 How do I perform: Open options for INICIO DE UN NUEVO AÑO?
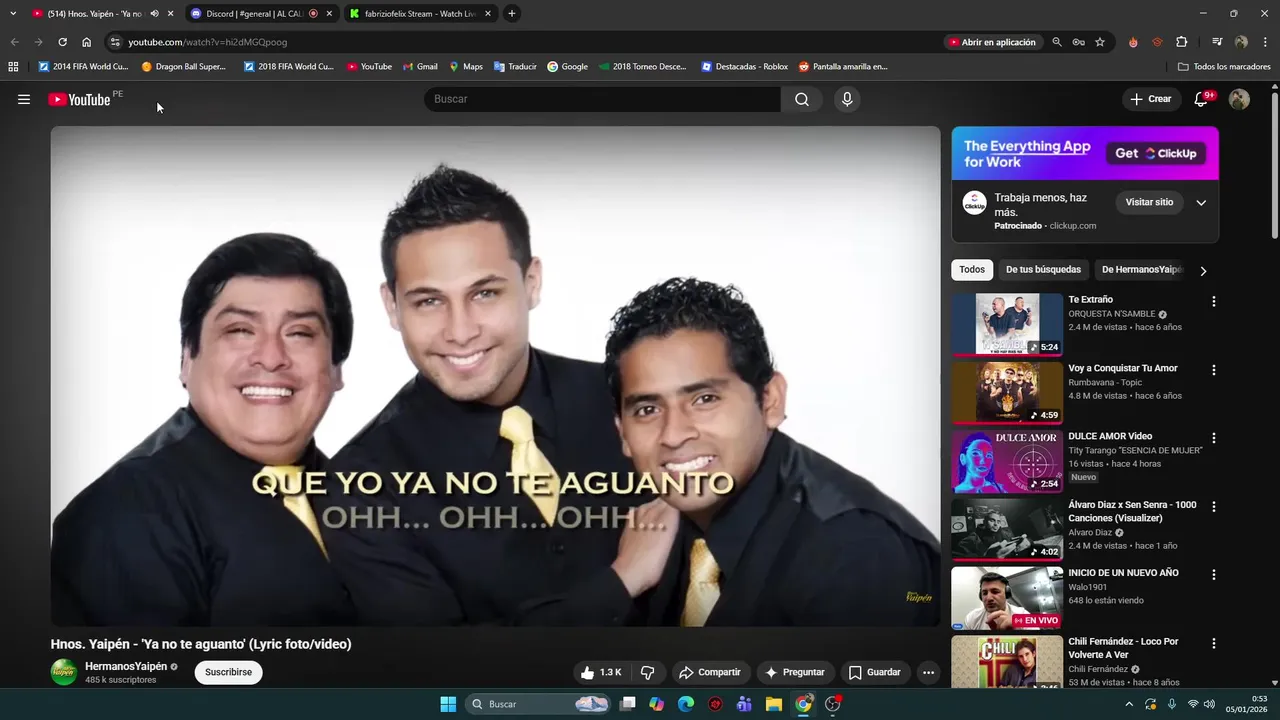coord(1214,575)
